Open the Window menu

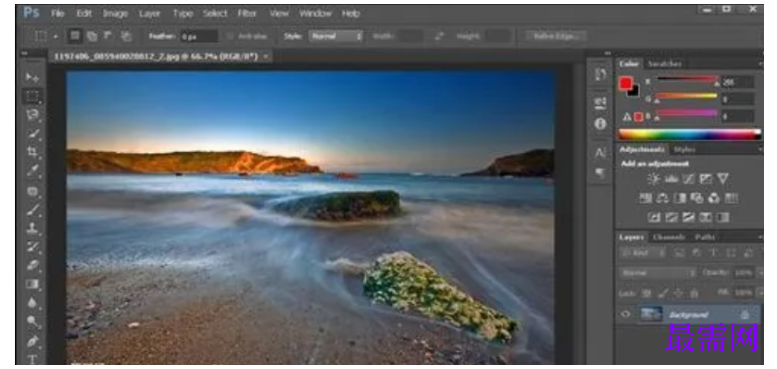315,13
